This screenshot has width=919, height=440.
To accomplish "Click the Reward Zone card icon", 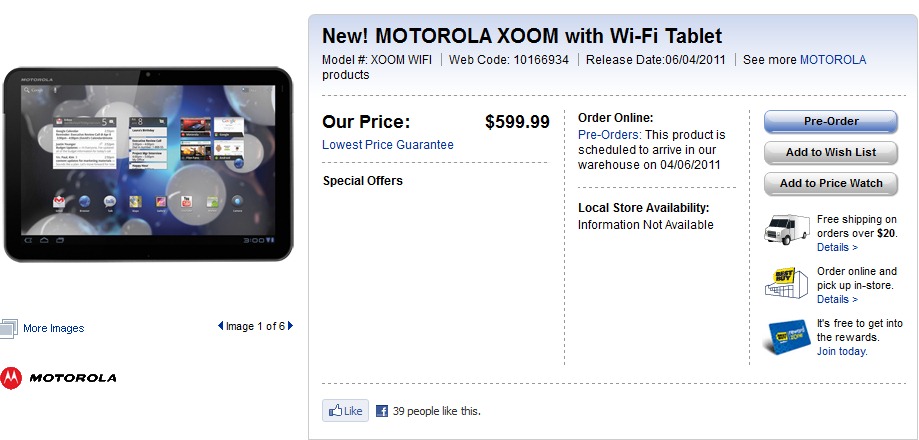I will 785,336.
